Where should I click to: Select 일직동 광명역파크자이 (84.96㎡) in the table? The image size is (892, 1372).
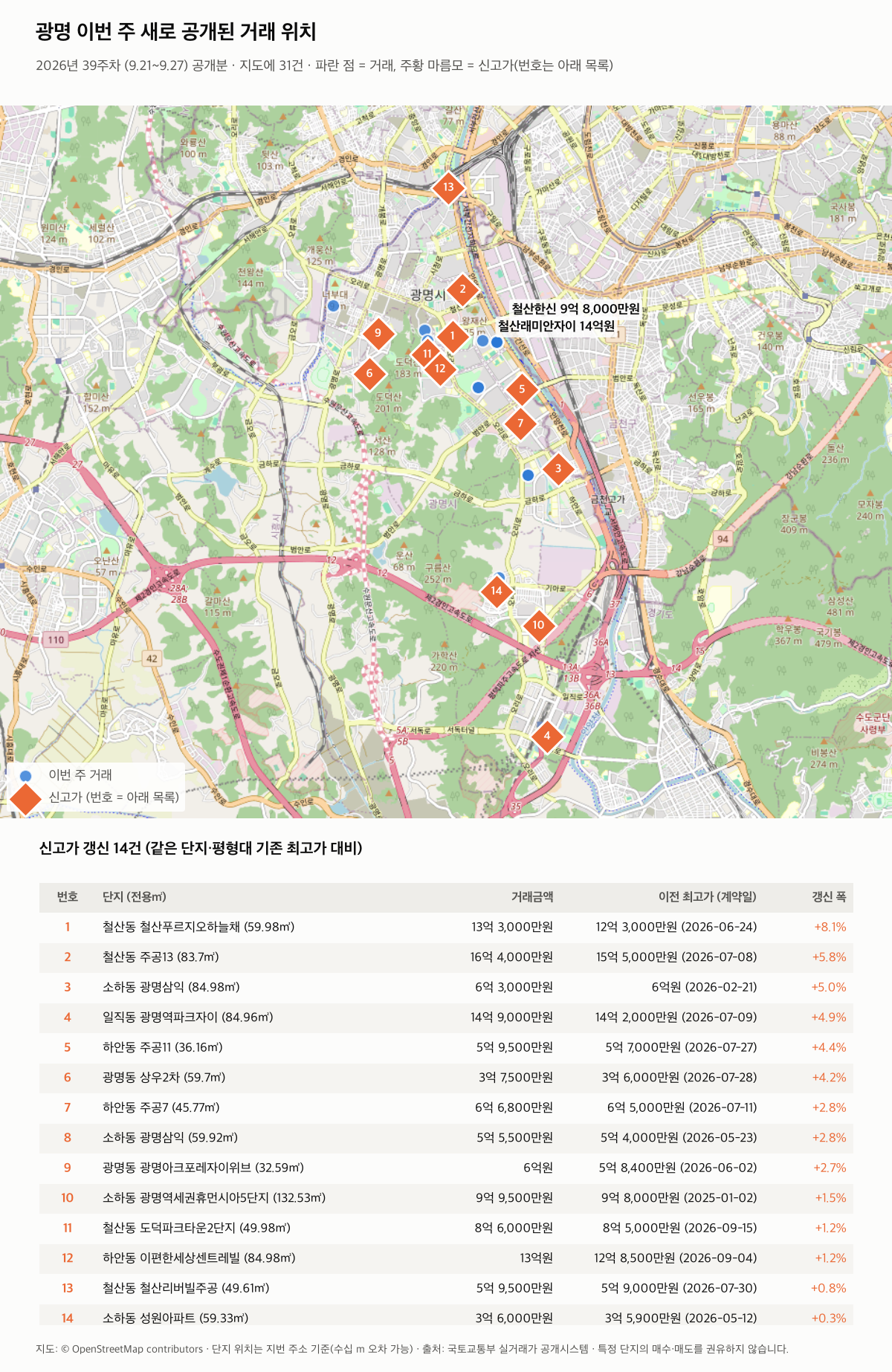coord(188,1017)
